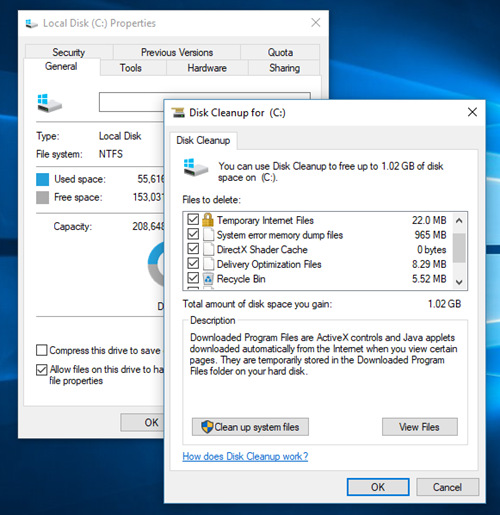The width and height of the screenshot is (500, 515).
Task: Uncheck Temporary Internet Files checkbox
Action: [193, 220]
